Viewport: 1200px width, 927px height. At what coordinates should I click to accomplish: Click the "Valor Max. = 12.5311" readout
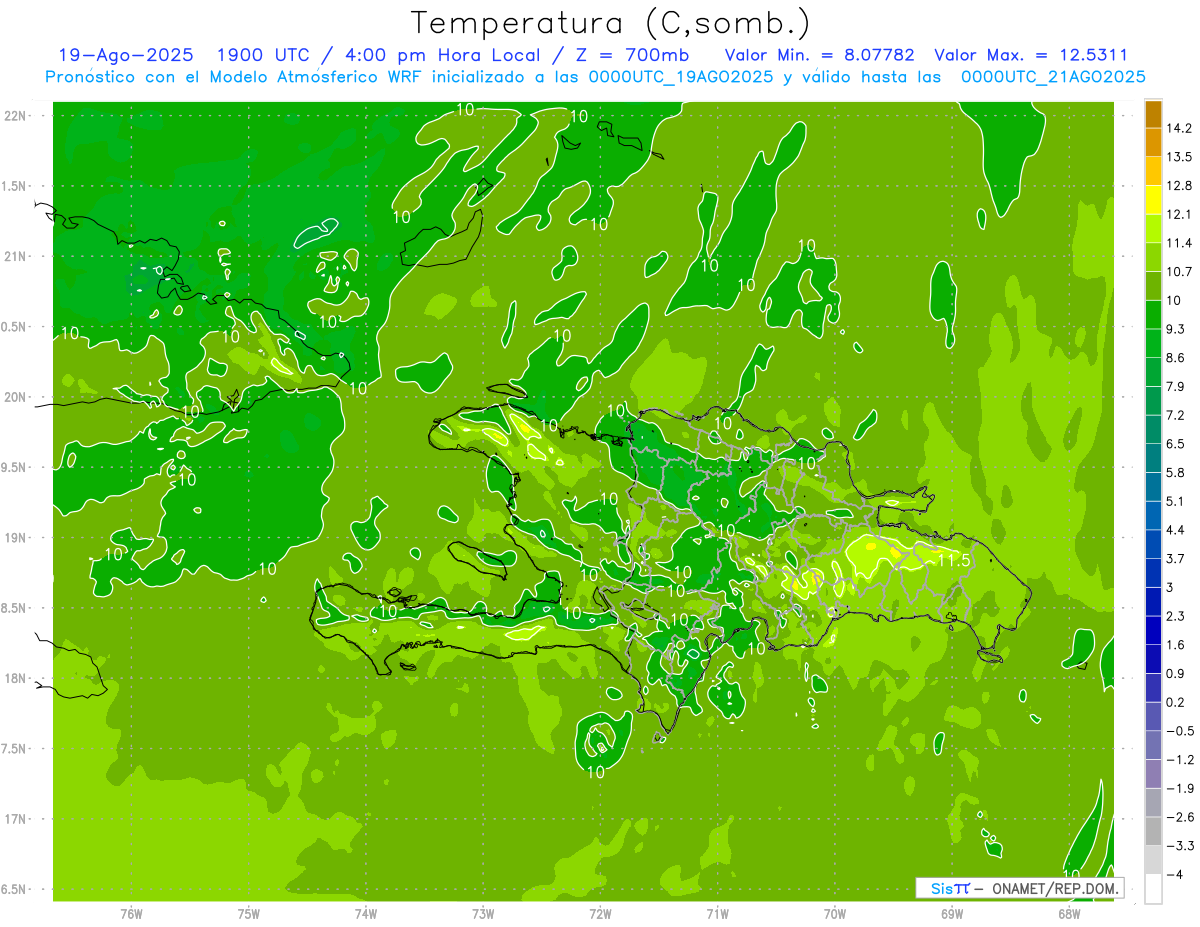[1030, 55]
